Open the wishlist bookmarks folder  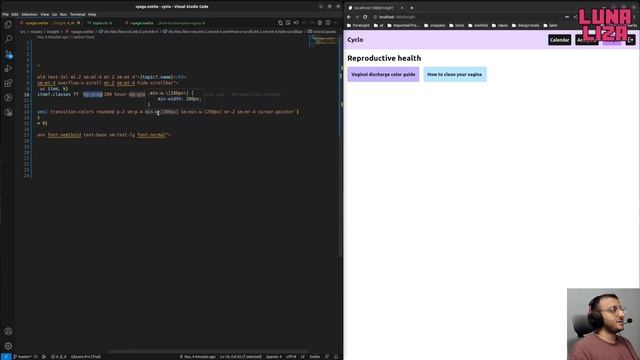click(x=478, y=25)
